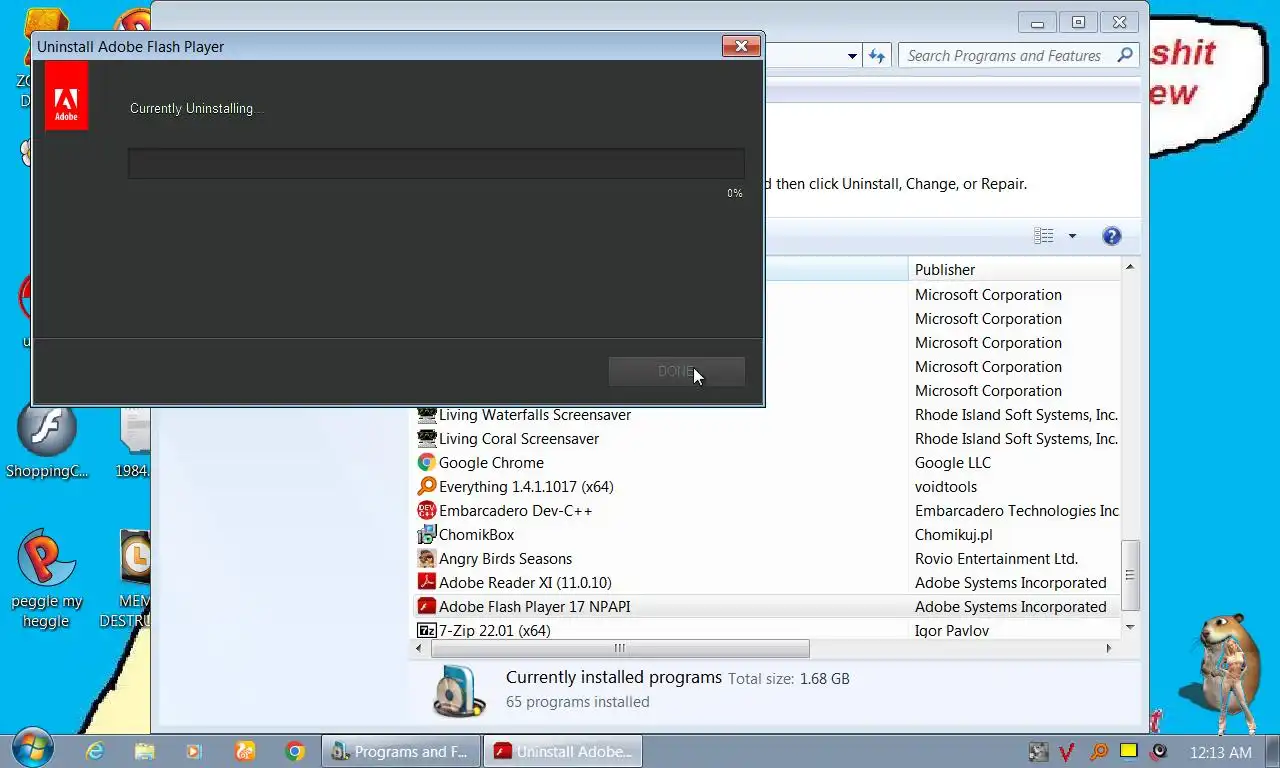
Task: Click the horizontal scrollbar thumb
Action: [x=620, y=648]
